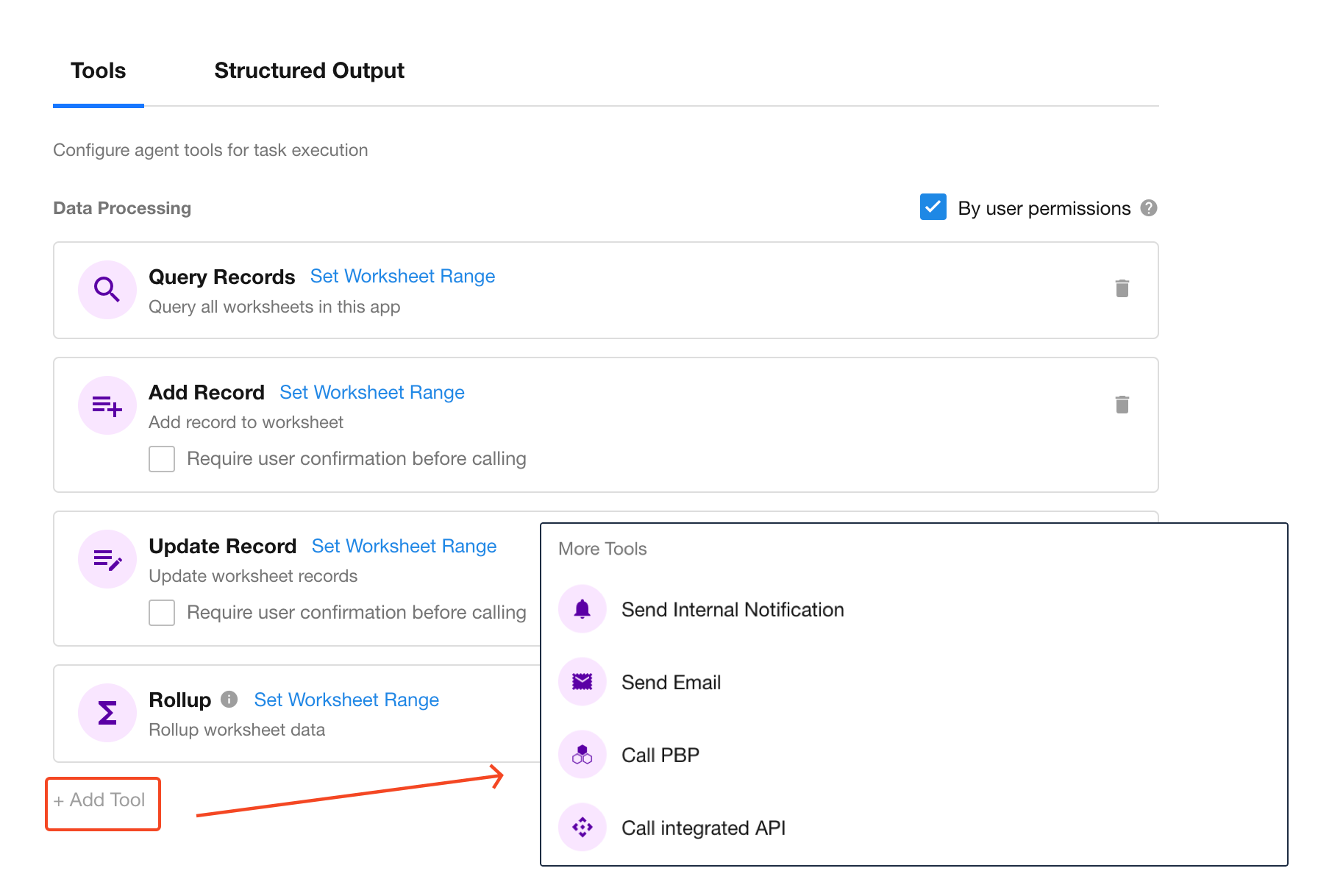Click the Rollup sigma icon
1318x896 pixels.
tap(107, 713)
